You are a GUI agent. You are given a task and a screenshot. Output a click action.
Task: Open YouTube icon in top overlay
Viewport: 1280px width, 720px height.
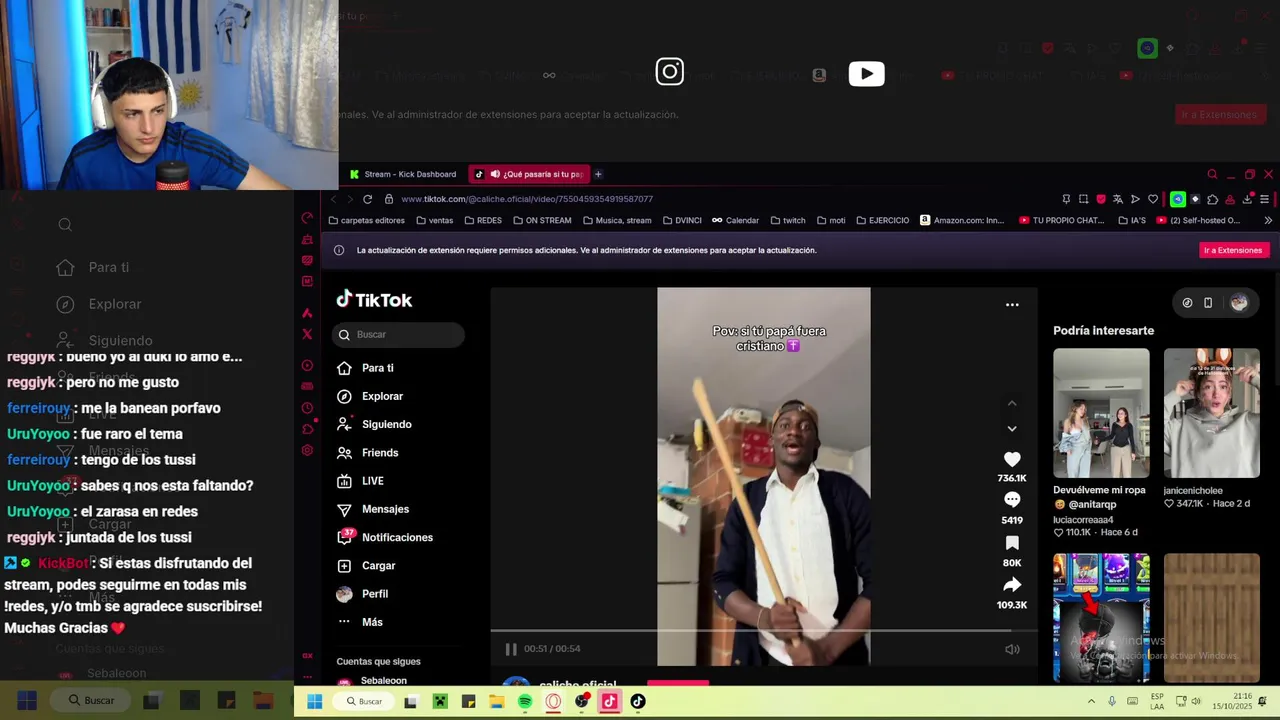866,73
